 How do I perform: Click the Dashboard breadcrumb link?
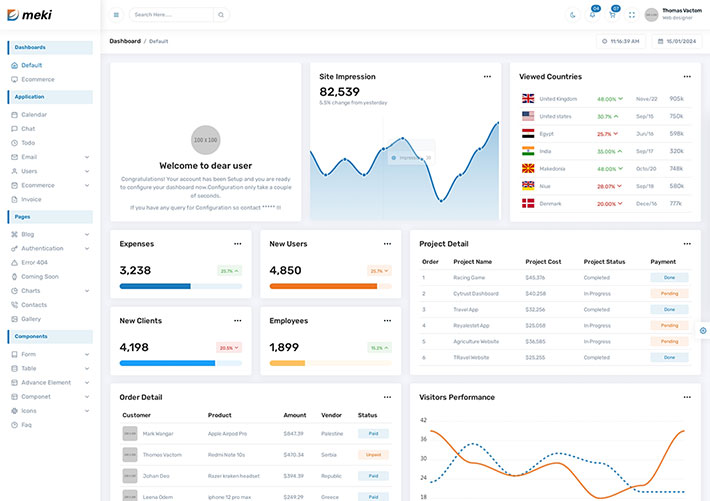coord(125,41)
